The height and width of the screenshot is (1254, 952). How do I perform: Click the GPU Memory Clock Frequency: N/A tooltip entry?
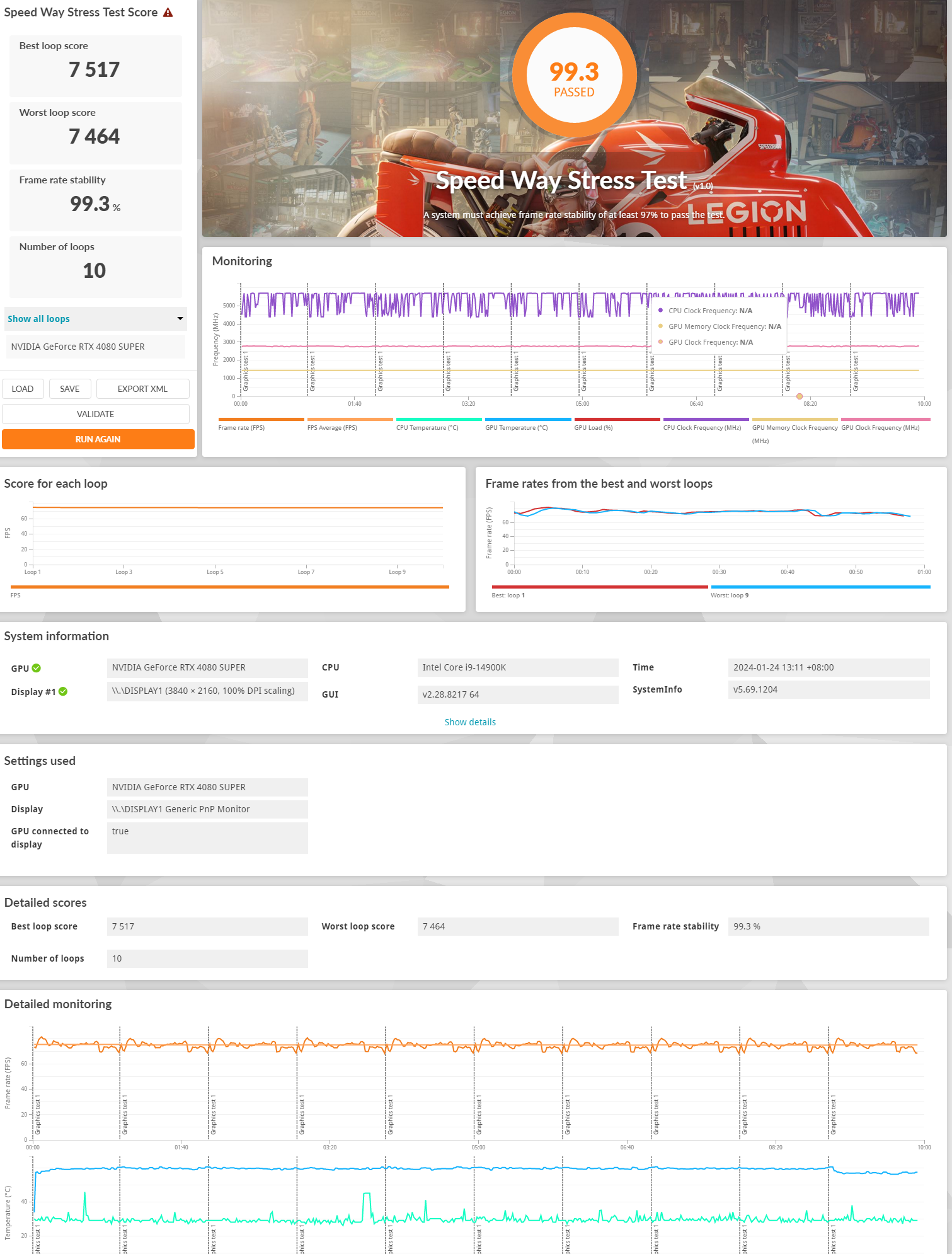point(720,326)
